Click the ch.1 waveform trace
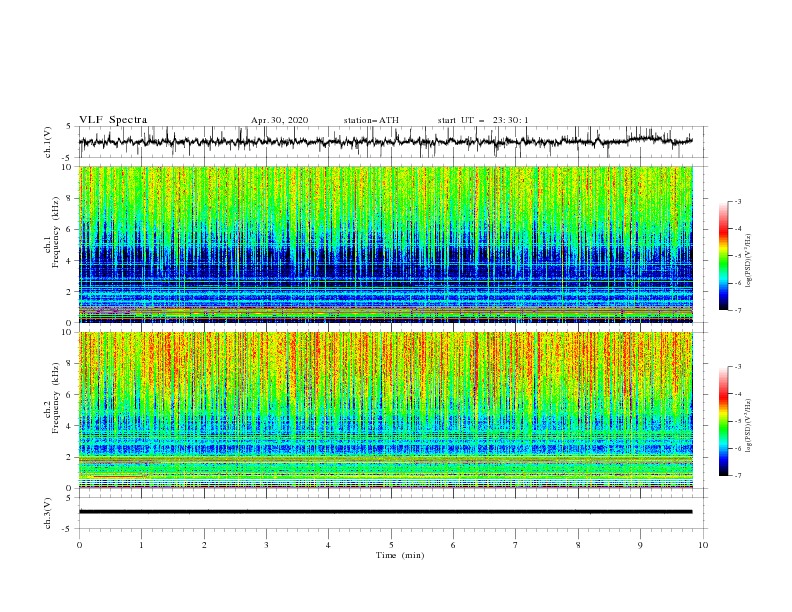Screen dimensions: 792x612 point(385,141)
